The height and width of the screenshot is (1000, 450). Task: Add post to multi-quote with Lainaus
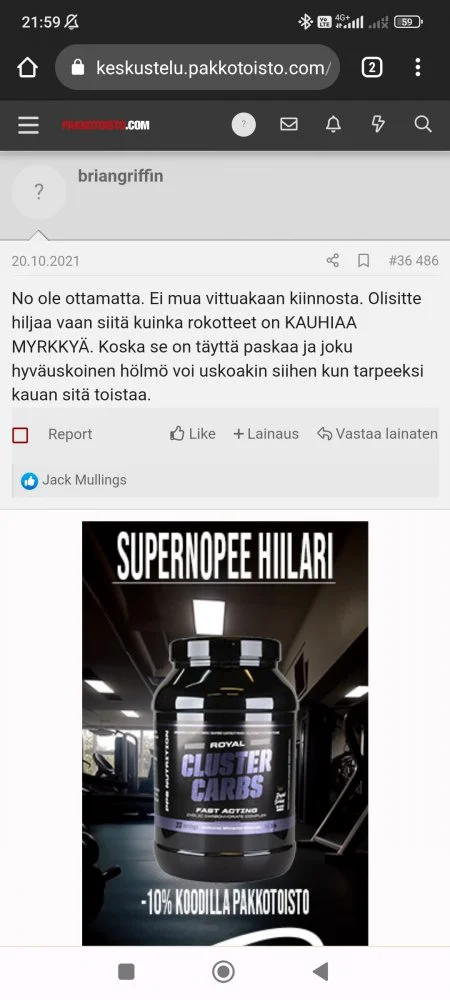(x=266, y=434)
